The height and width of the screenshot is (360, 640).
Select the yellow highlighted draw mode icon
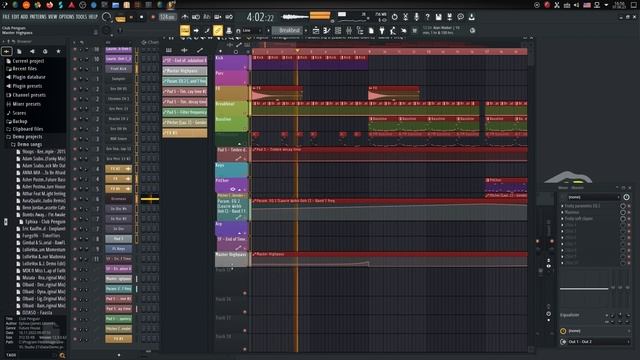click(185, 30)
